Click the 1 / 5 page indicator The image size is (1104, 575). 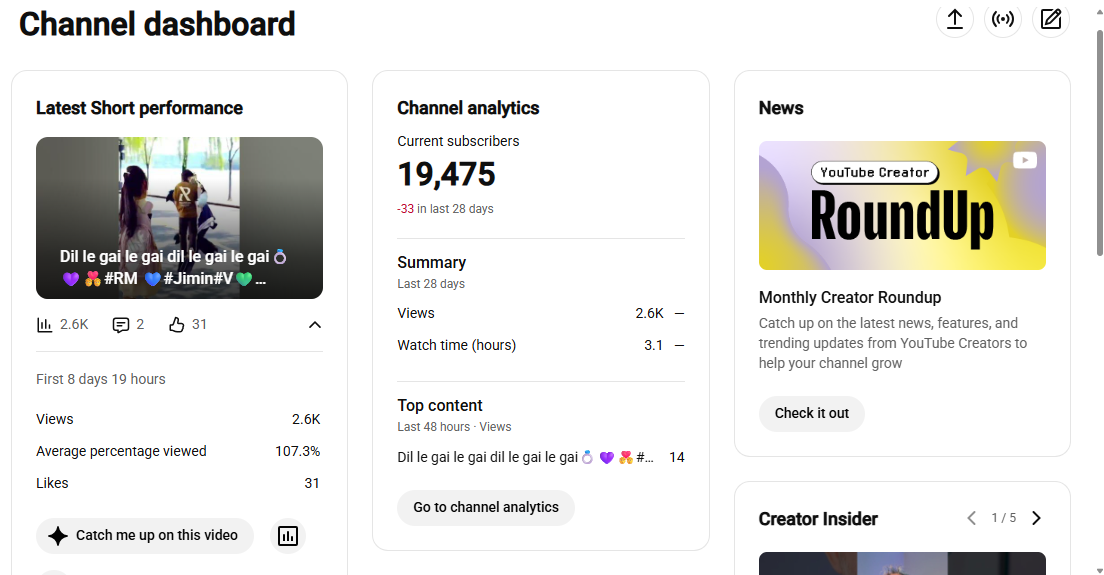(x=1003, y=518)
